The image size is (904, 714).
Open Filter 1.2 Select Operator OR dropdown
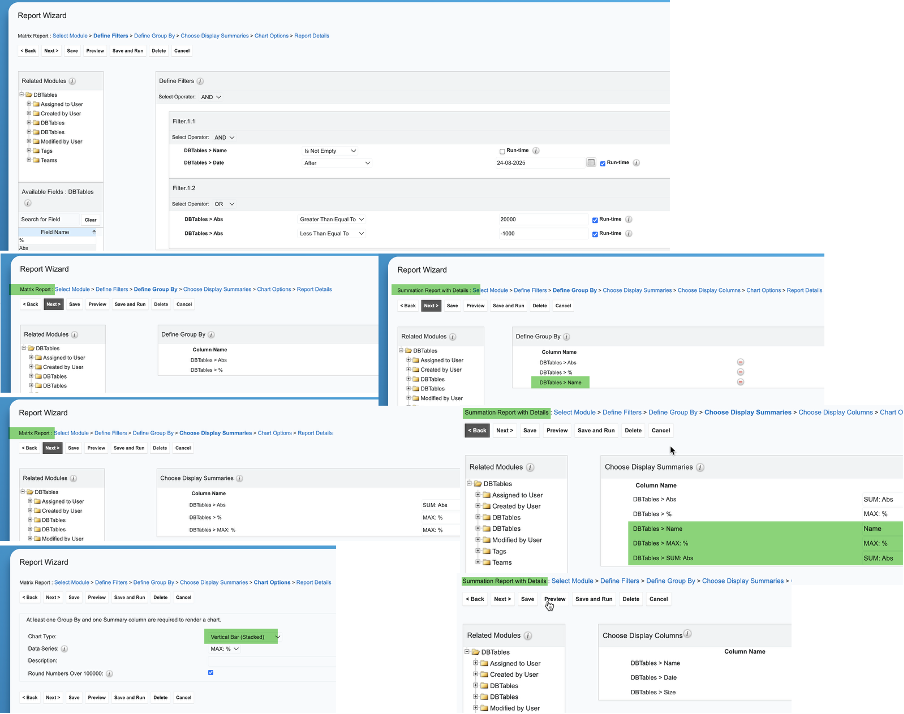coord(224,204)
